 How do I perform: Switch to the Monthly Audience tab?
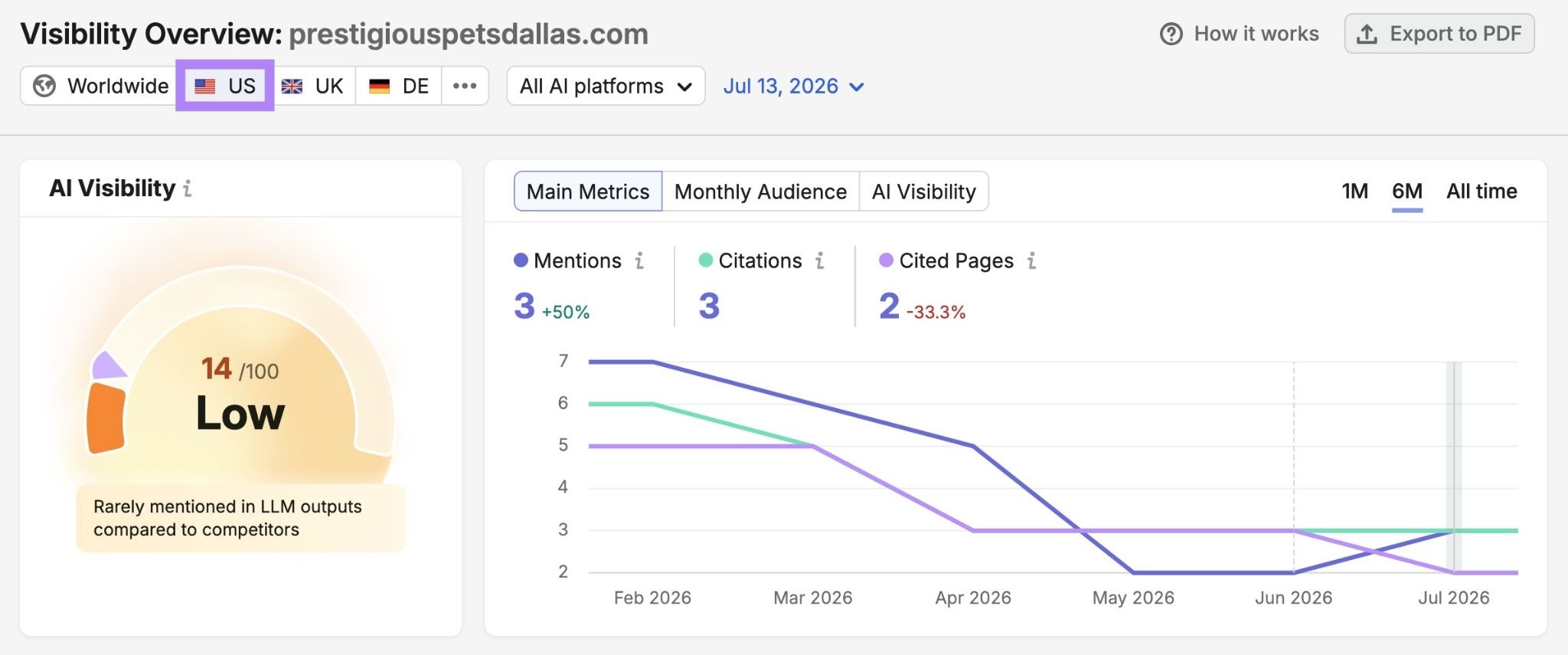tap(760, 192)
